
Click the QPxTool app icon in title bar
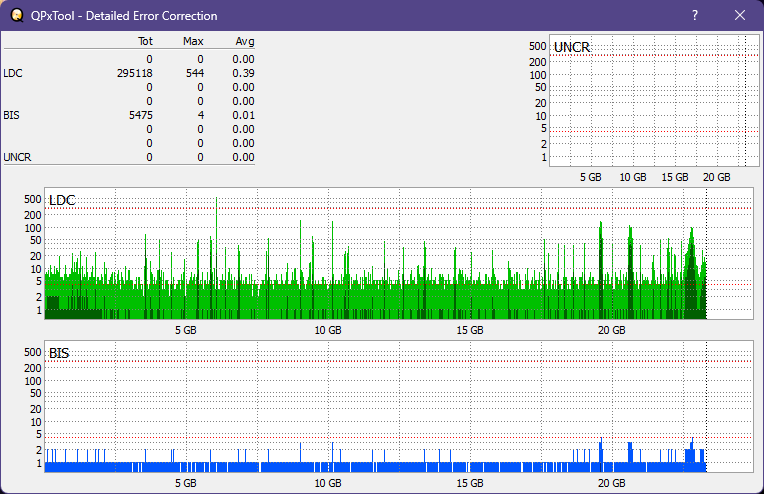point(17,15)
